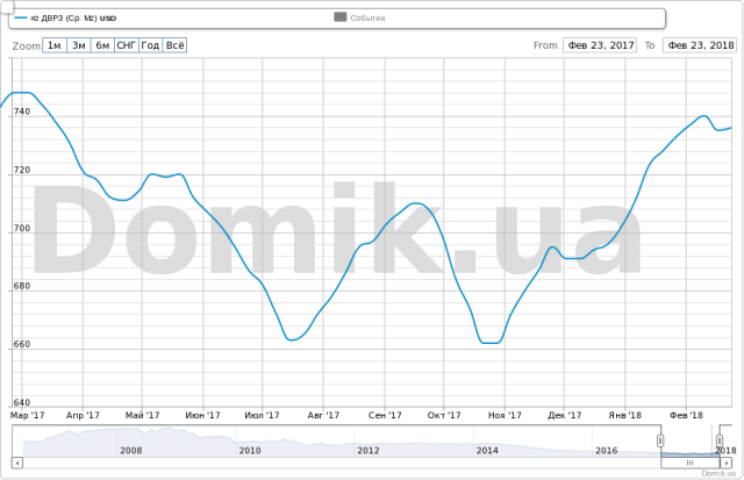Viewport: 744px width, 480px height.
Task: Click the 700 value axis label
Action: pyautogui.click(x=22, y=228)
